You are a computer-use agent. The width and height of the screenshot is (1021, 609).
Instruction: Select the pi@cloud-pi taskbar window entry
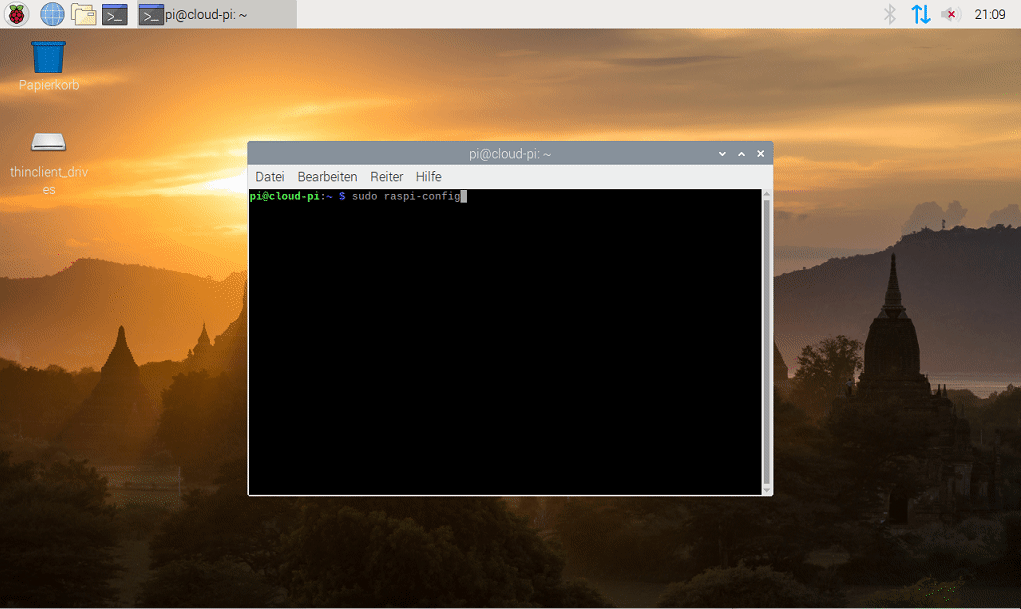[217, 14]
